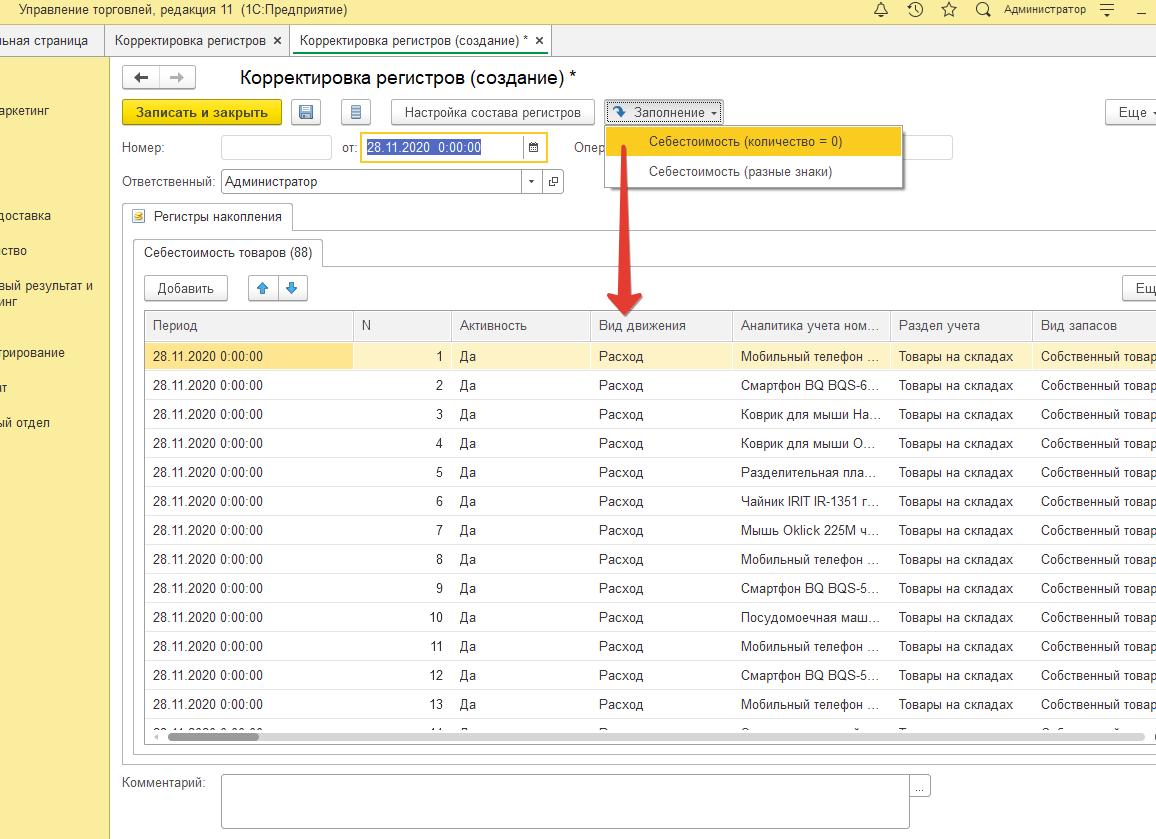
Task: Expand the Заполнение dropdown
Action: click(664, 112)
